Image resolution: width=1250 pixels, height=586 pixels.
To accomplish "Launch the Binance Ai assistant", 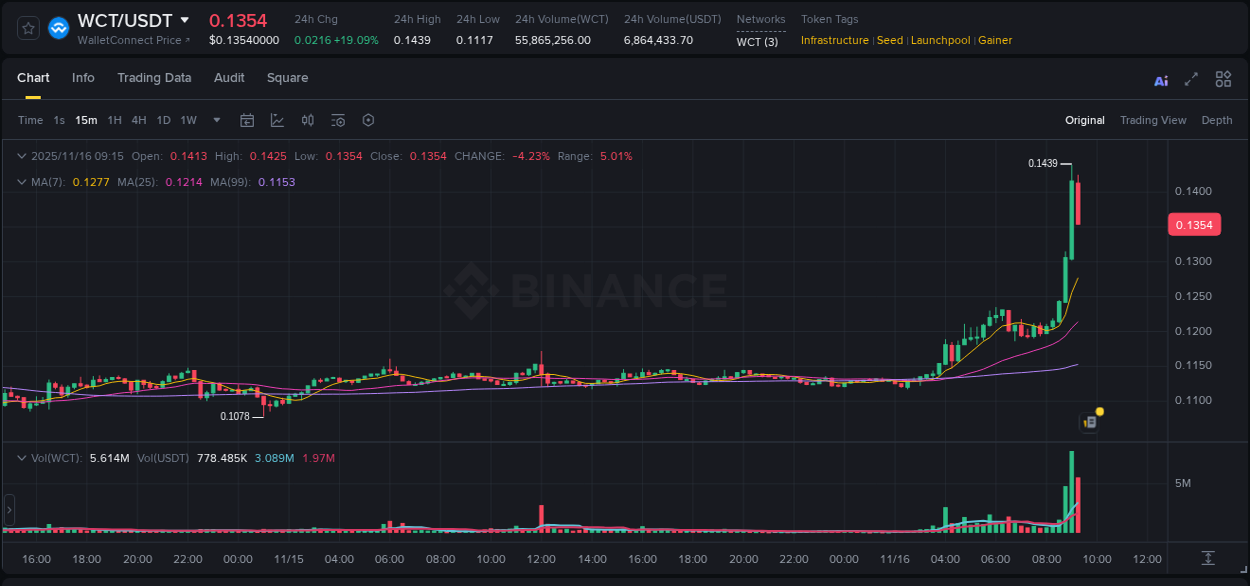I will [1161, 78].
